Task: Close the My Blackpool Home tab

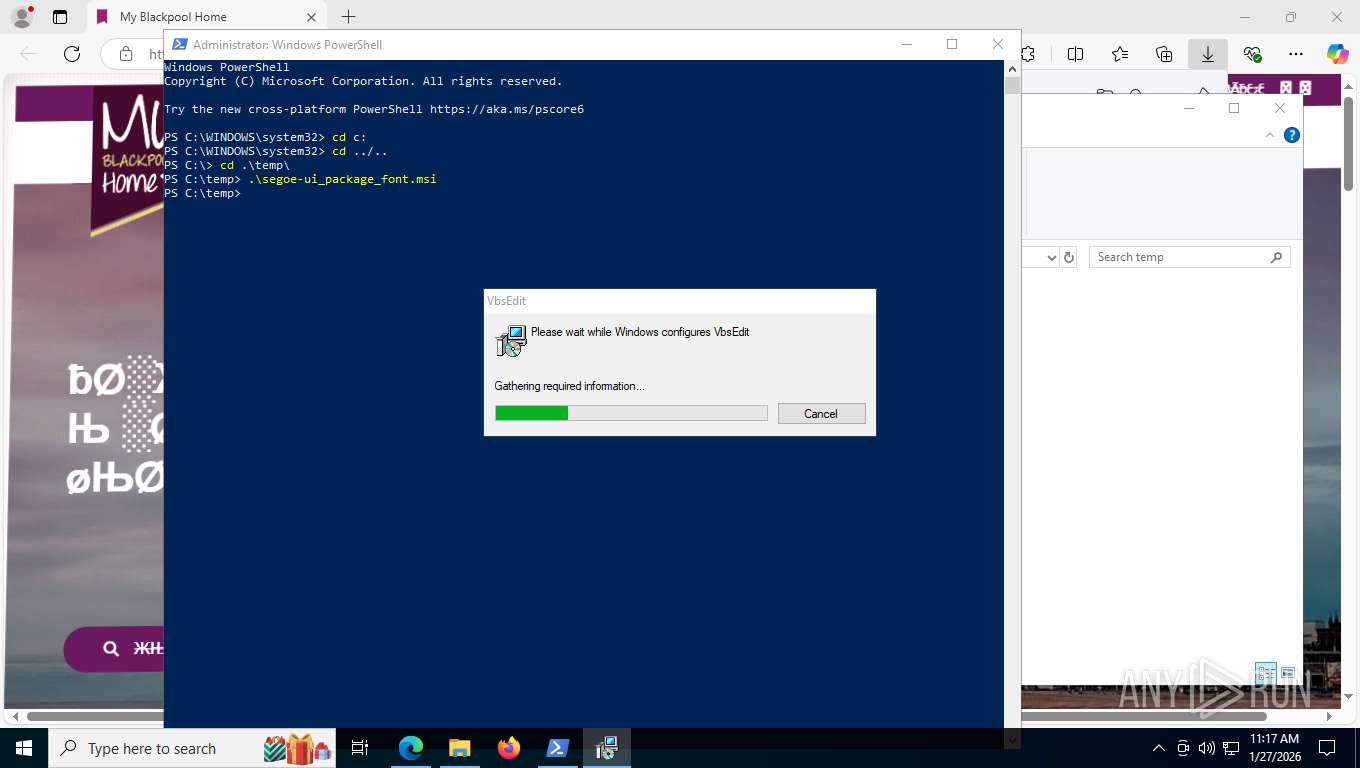Action: 311,17
